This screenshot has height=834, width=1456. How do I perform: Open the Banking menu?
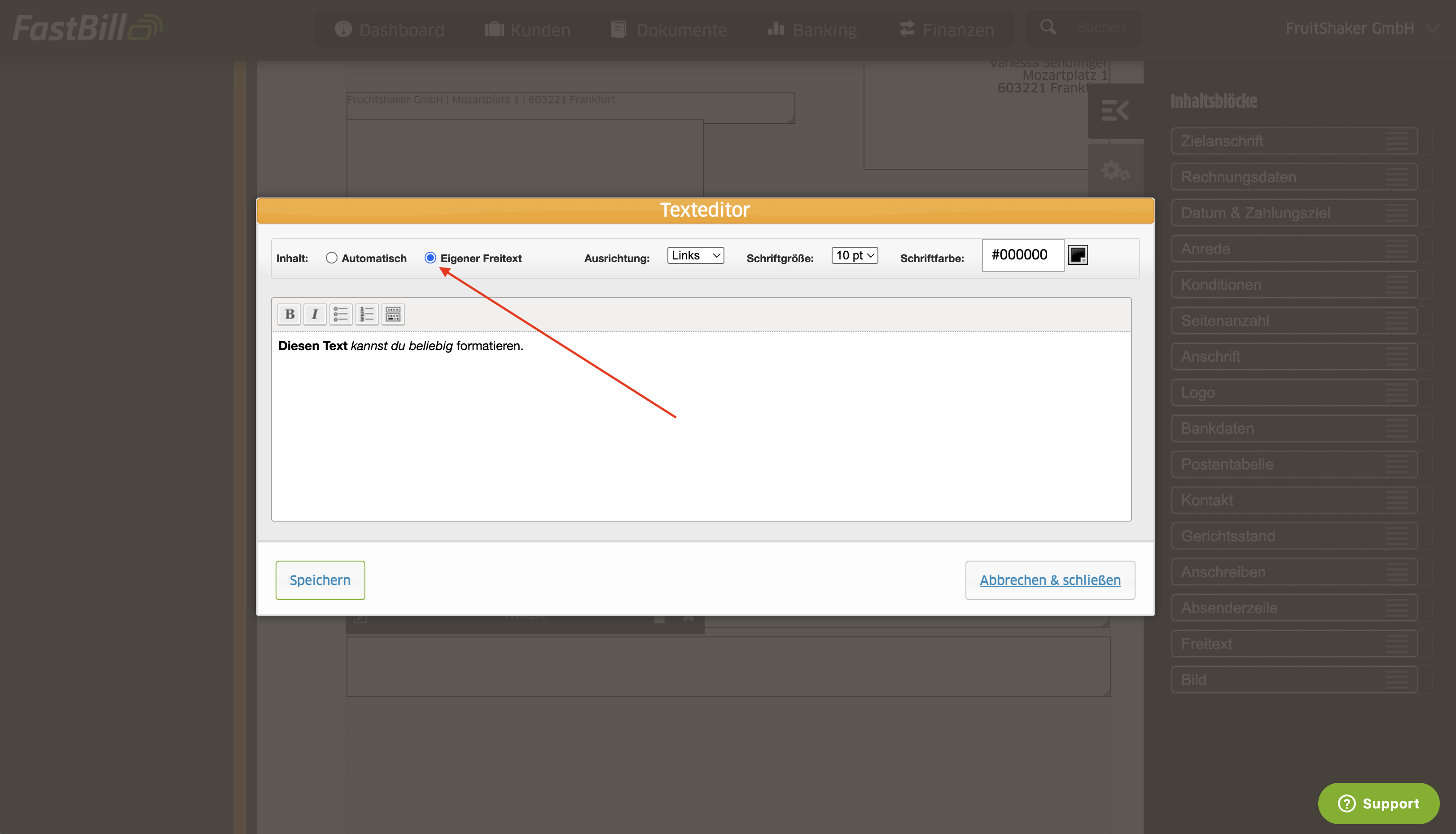click(812, 29)
